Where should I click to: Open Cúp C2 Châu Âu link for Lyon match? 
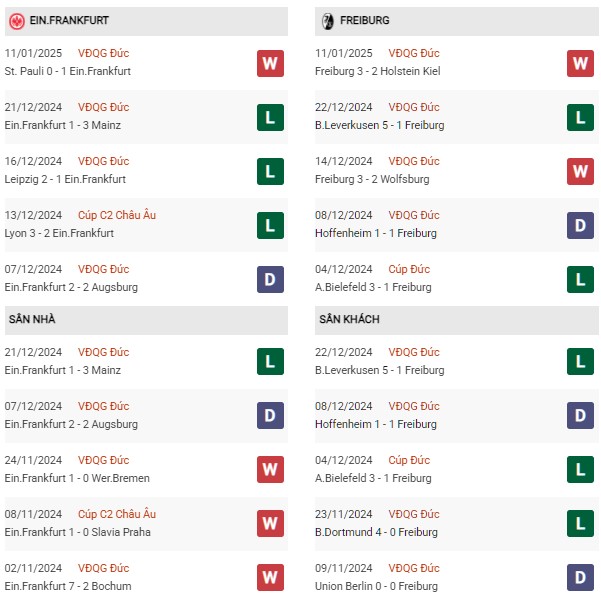[117, 215]
